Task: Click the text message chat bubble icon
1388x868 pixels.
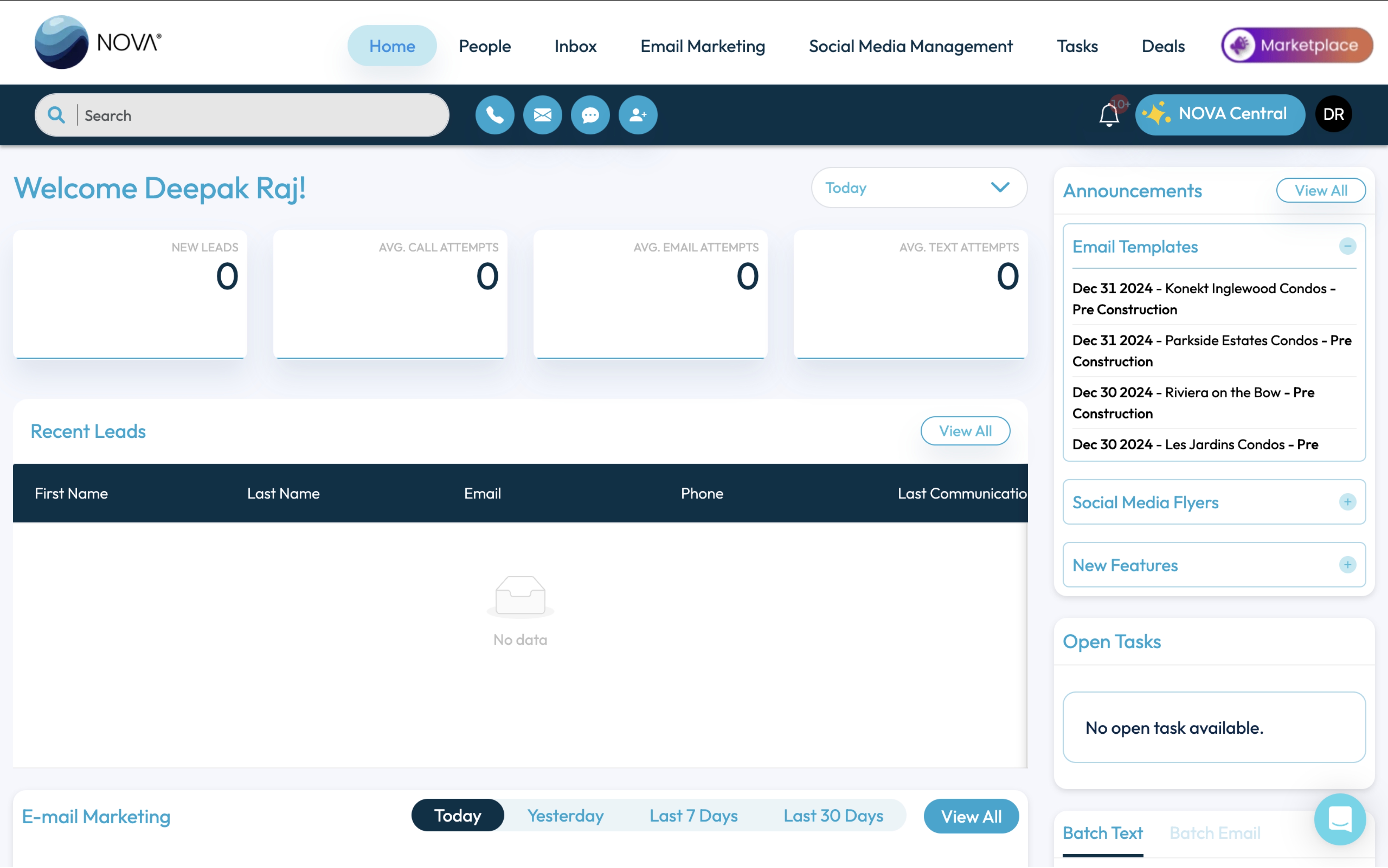Action: click(x=590, y=115)
